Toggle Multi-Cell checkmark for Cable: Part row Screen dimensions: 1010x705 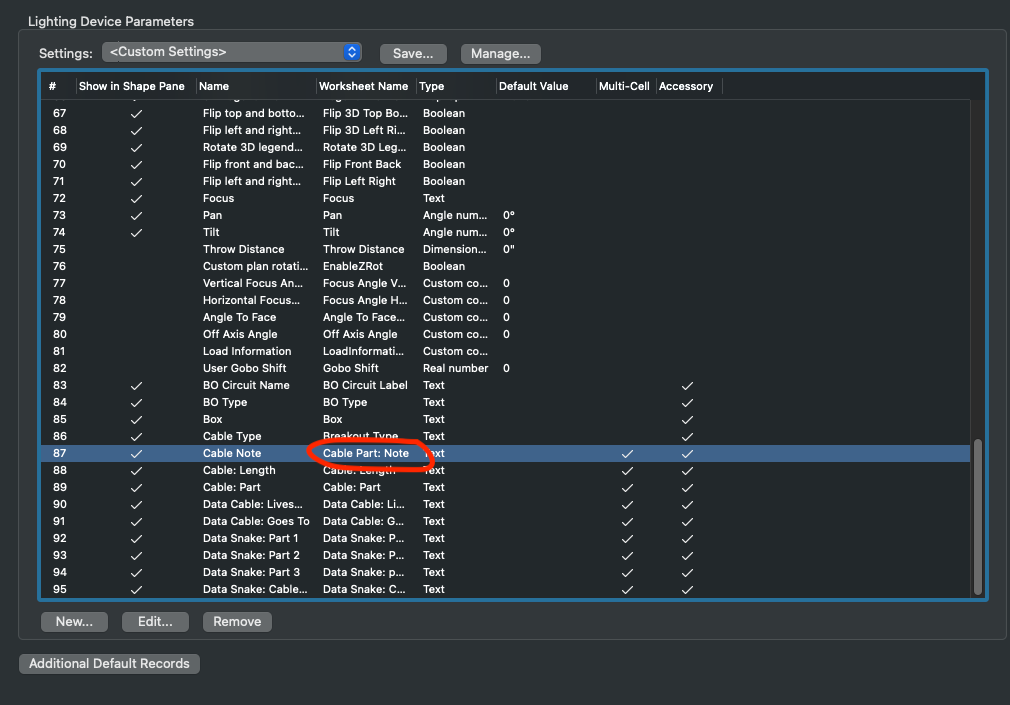tap(627, 487)
